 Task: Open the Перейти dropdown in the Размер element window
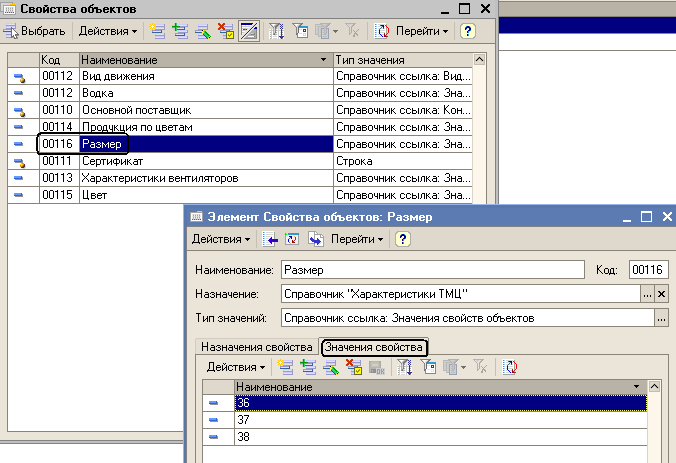[359, 239]
